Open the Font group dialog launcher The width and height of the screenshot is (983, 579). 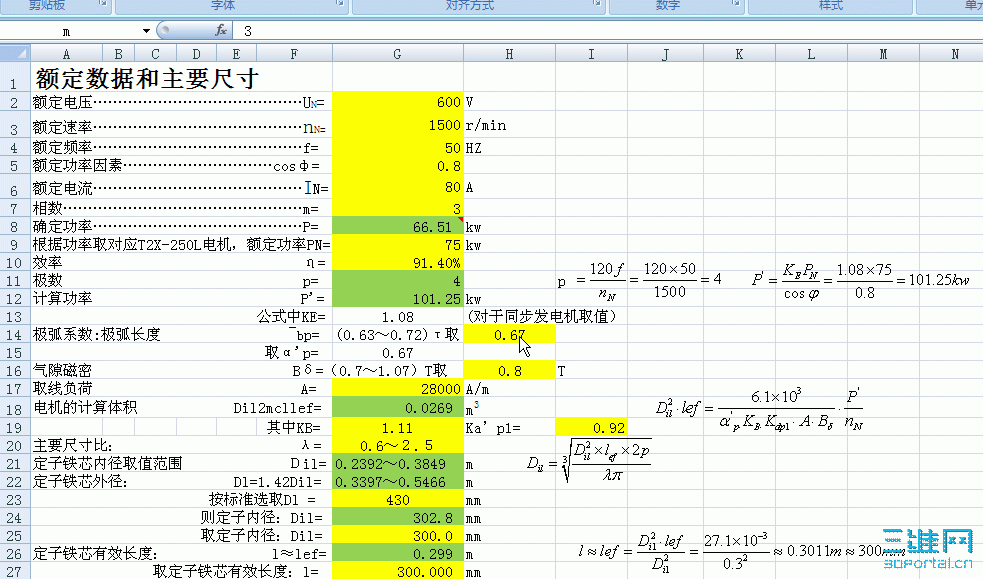pos(338,6)
